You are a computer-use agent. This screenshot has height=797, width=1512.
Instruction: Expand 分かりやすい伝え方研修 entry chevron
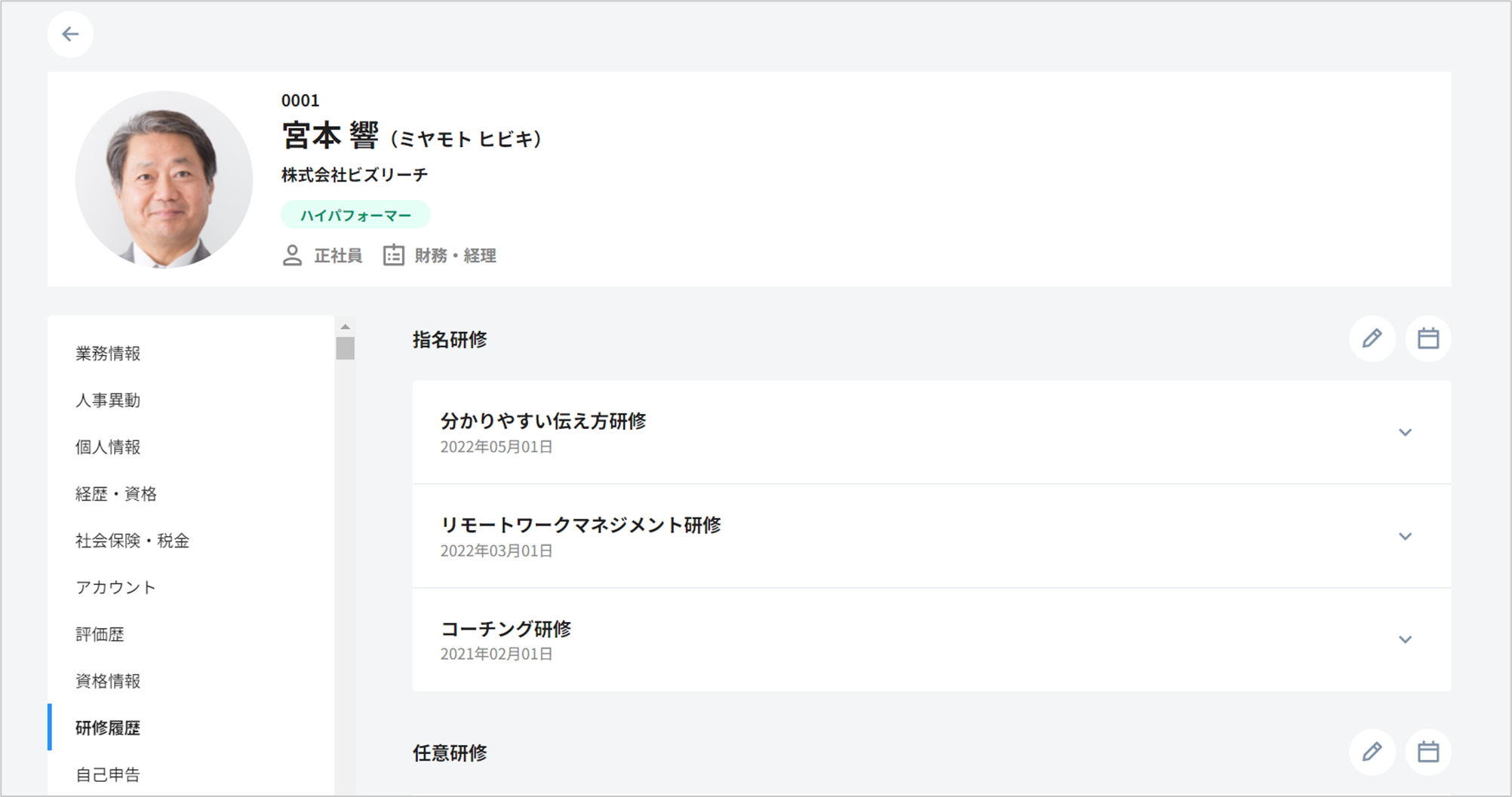[1405, 433]
